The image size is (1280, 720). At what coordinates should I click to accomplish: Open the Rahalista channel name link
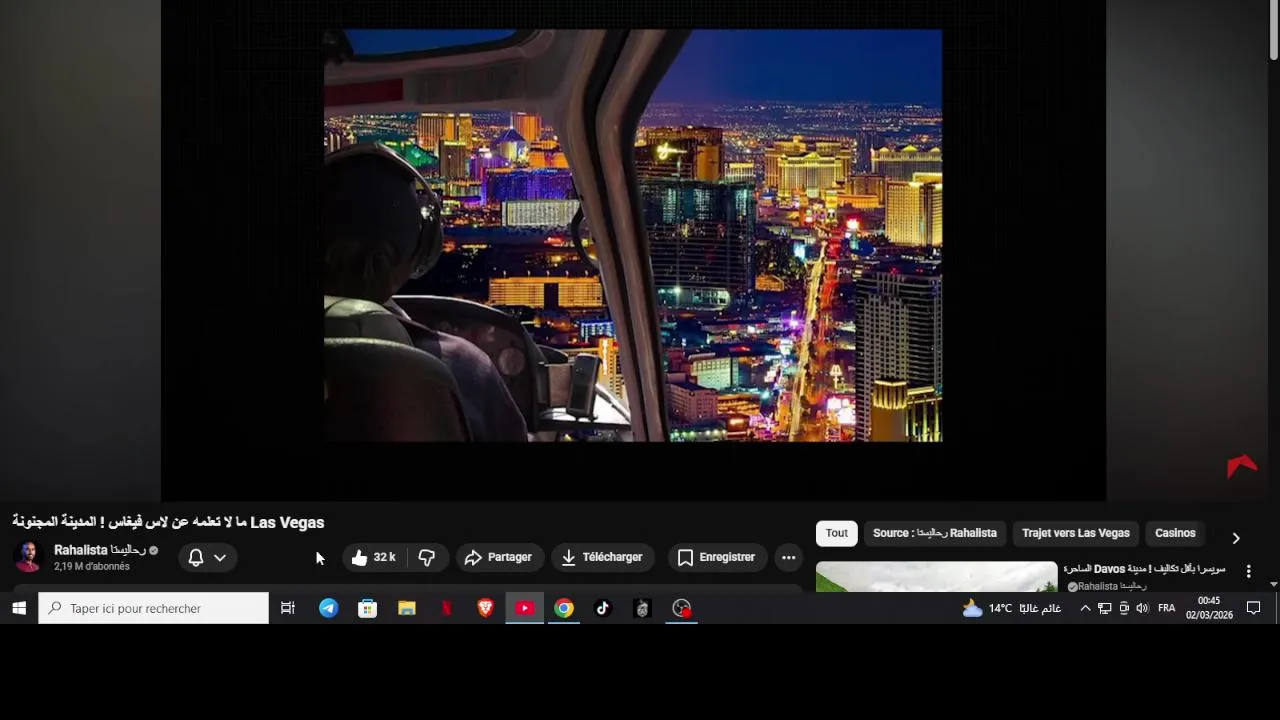[100, 550]
